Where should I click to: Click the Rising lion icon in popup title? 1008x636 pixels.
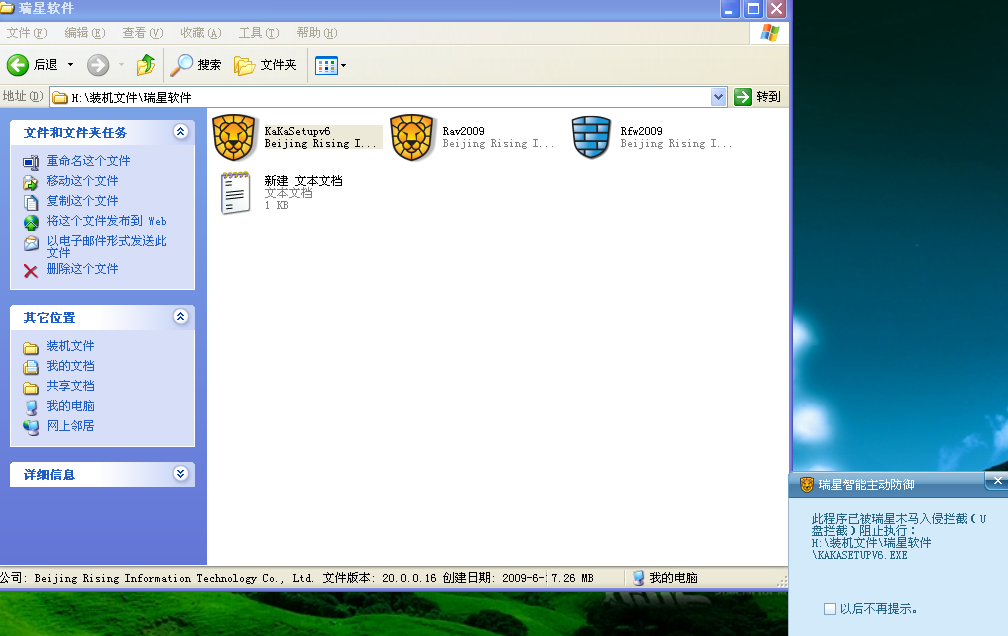click(806, 485)
